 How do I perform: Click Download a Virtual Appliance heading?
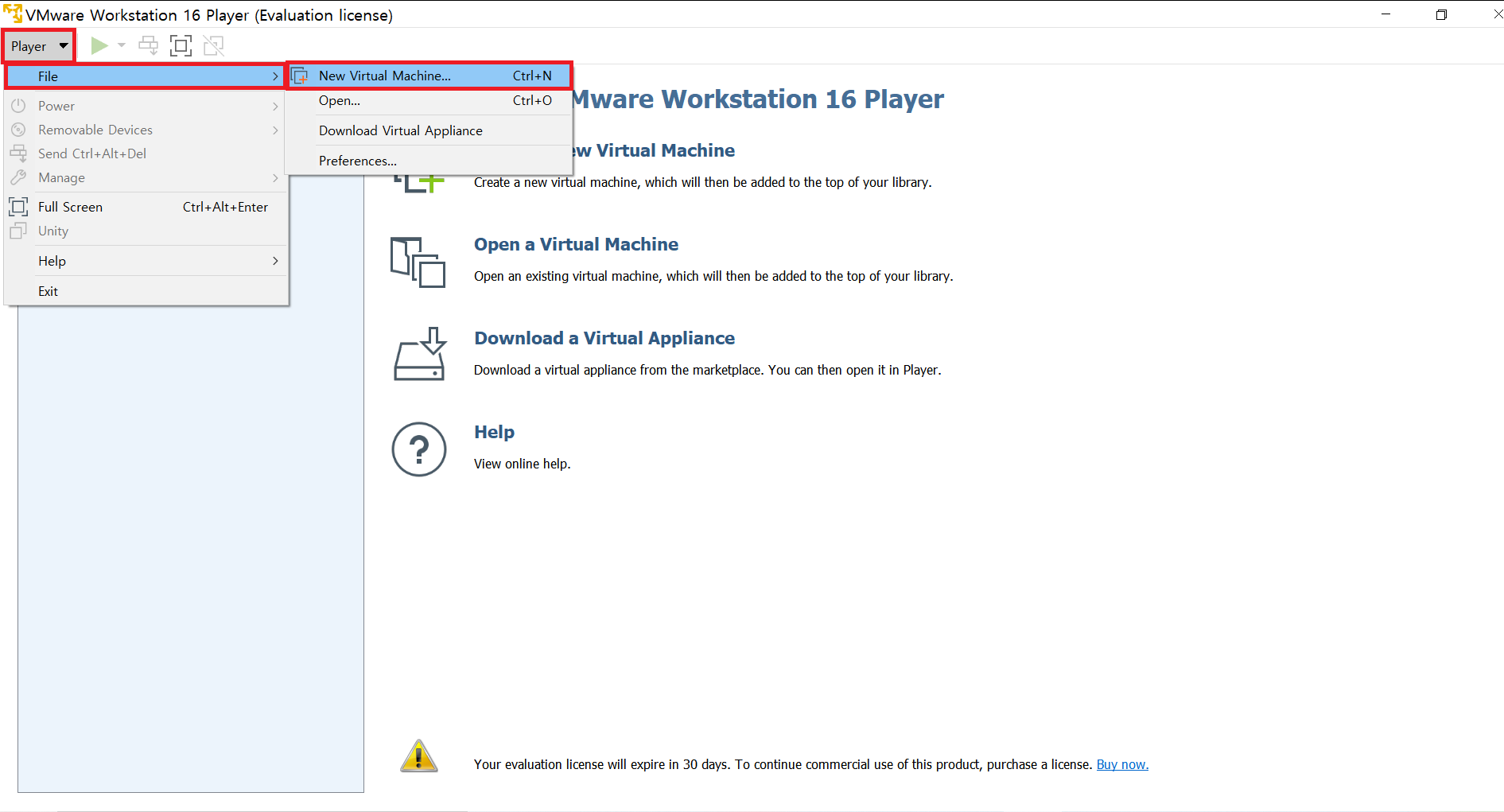604,338
